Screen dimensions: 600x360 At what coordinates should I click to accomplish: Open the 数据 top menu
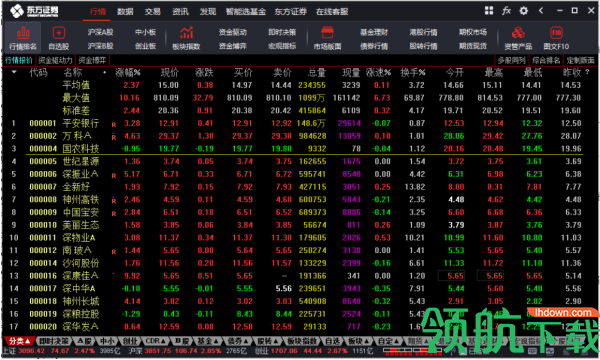pos(125,11)
